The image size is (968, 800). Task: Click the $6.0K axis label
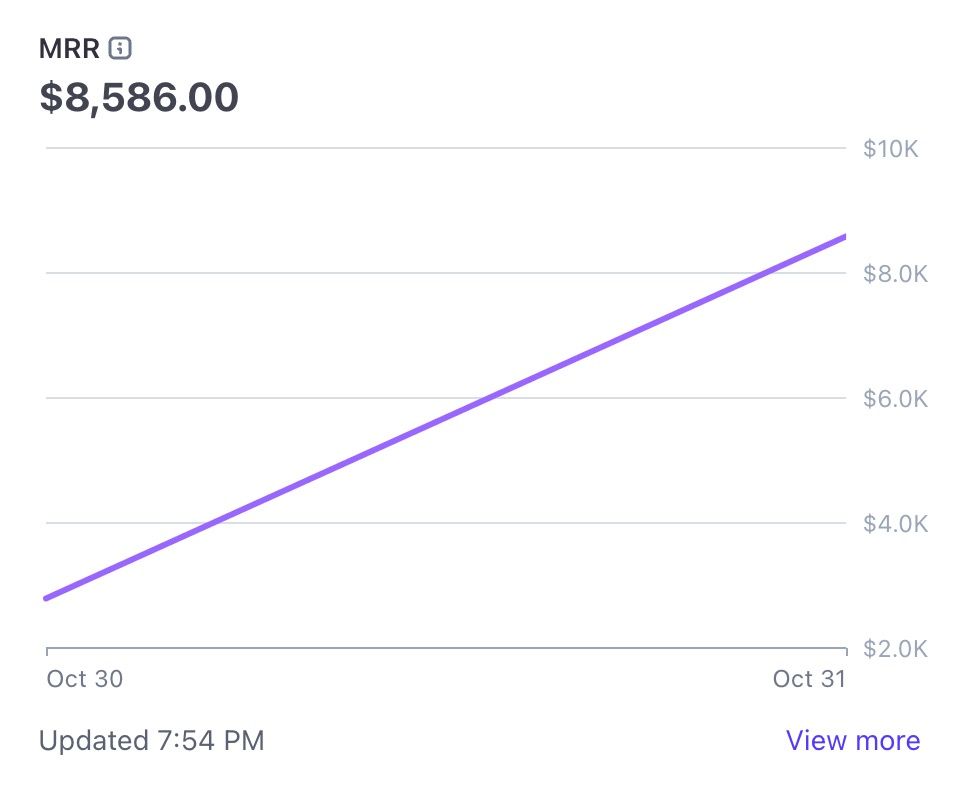tap(895, 399)
